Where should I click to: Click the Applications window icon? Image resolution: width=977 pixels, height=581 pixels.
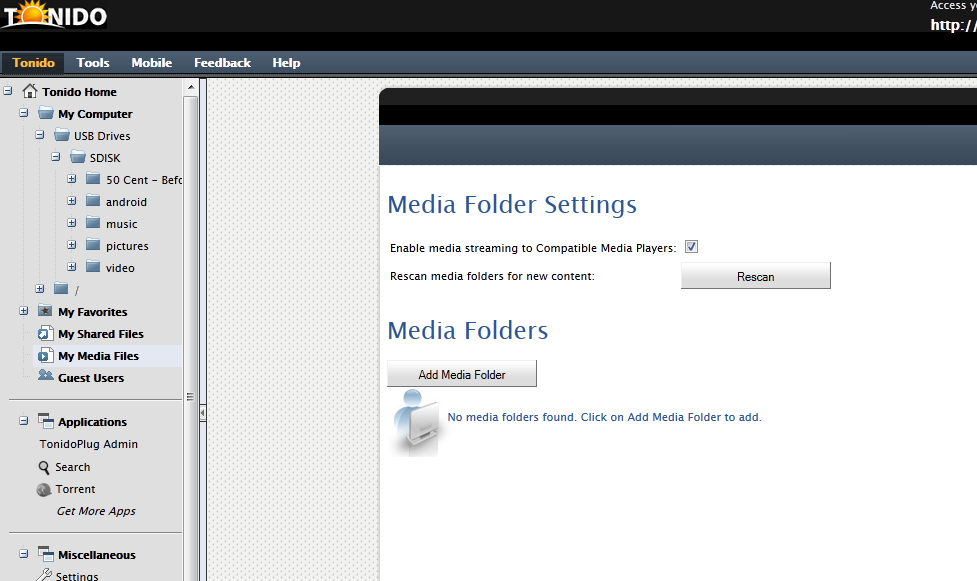(x=45, y=421)
